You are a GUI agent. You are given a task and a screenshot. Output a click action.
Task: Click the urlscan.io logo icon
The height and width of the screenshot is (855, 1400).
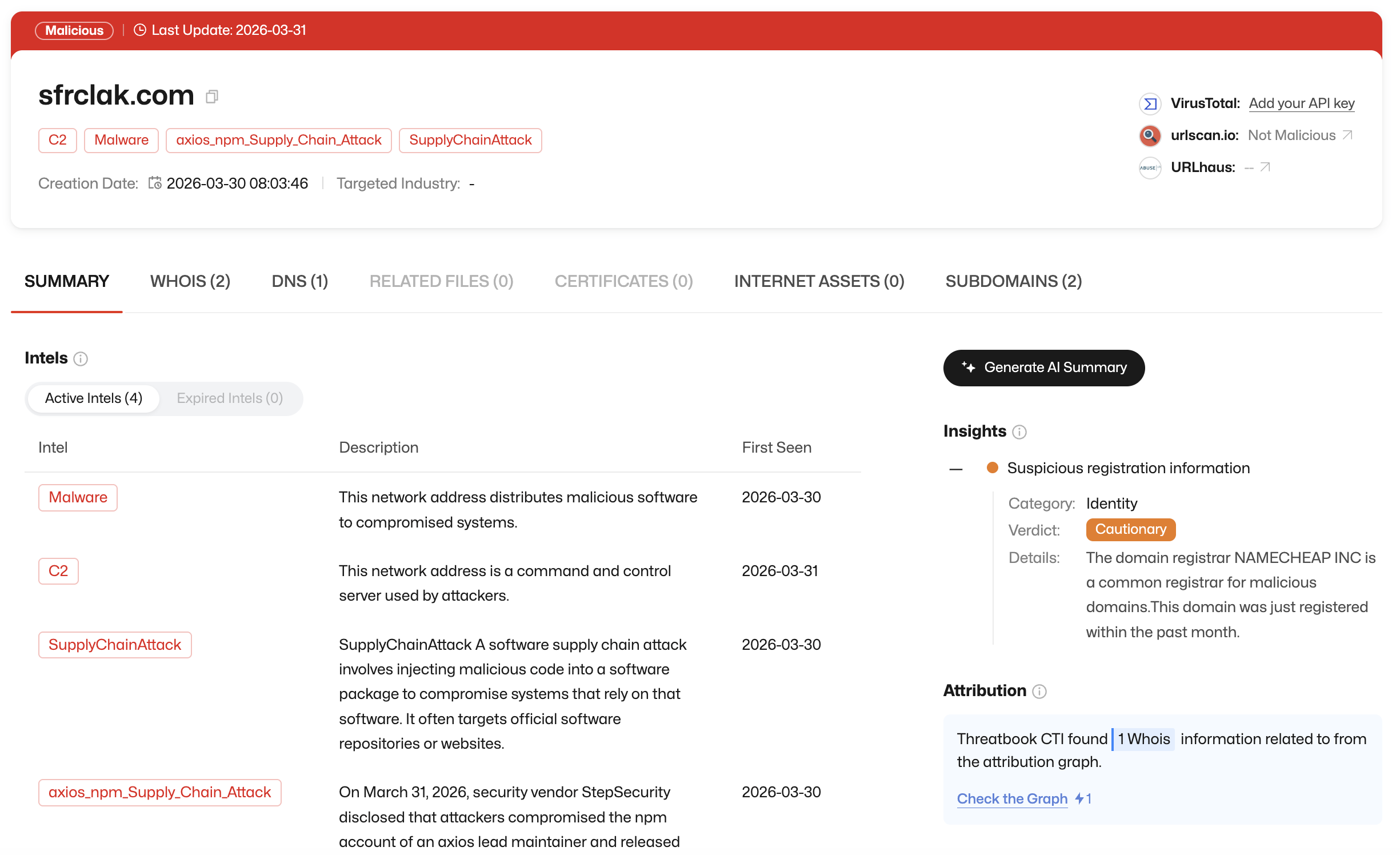click(1150, 135)
